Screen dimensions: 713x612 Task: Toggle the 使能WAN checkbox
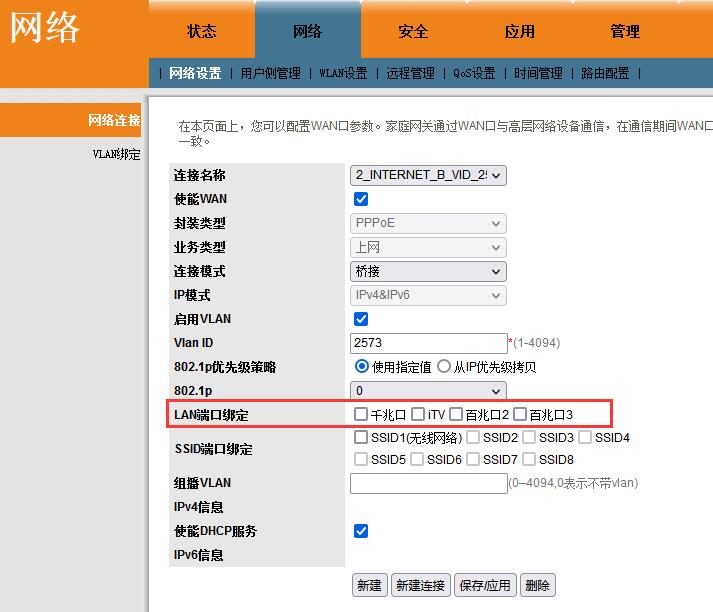point(361,199)
